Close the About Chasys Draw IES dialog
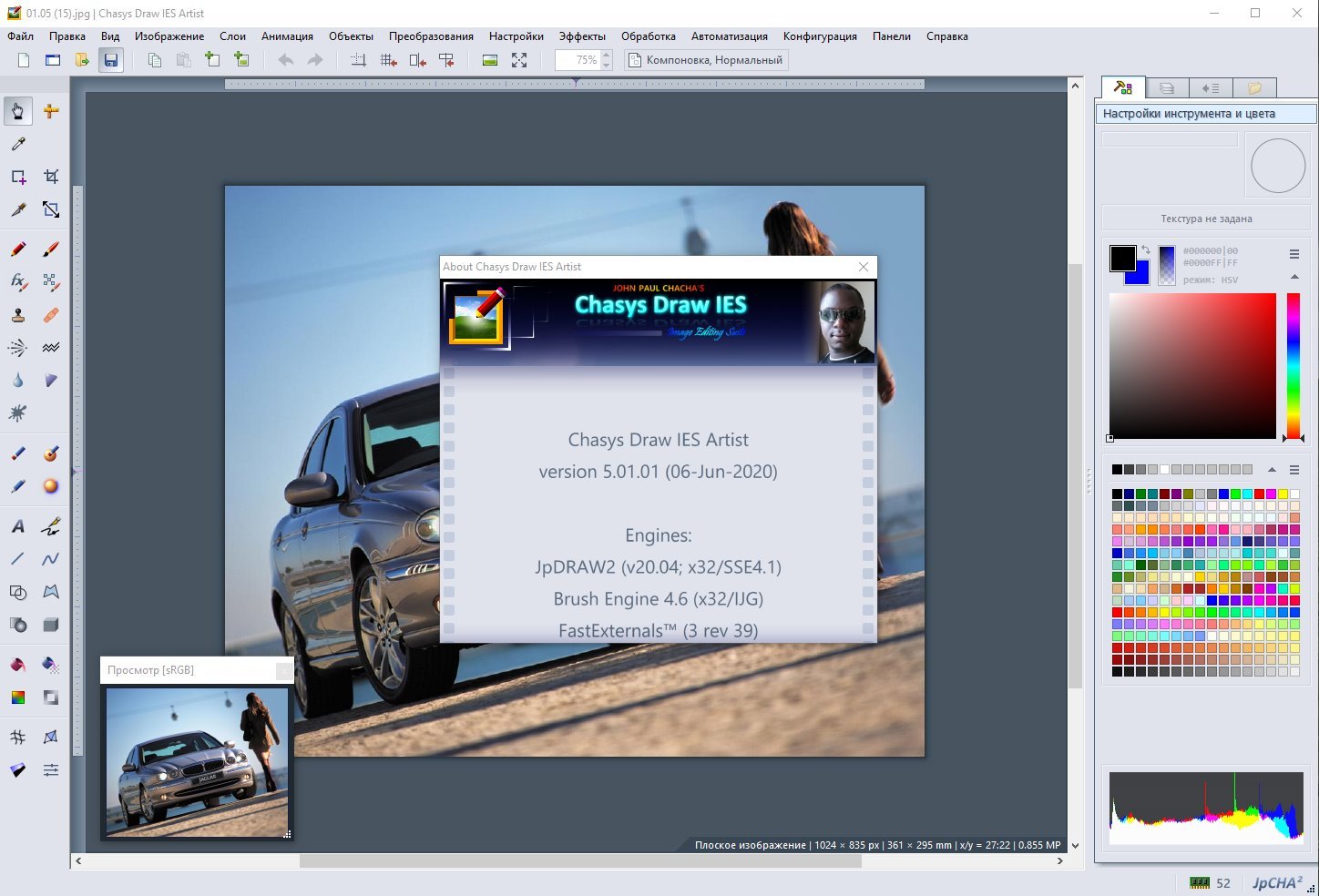This screenshot has height=896, width=1319. [x=864, y=267]
